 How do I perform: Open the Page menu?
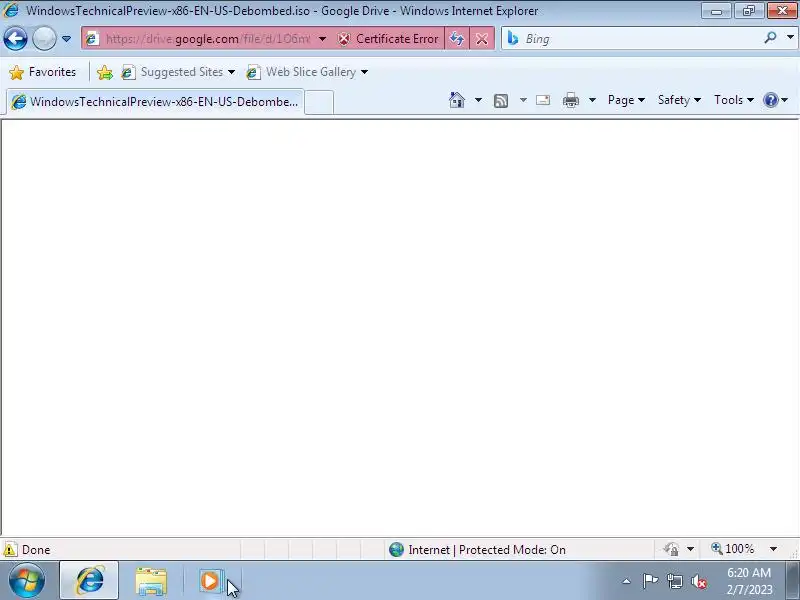626,100
